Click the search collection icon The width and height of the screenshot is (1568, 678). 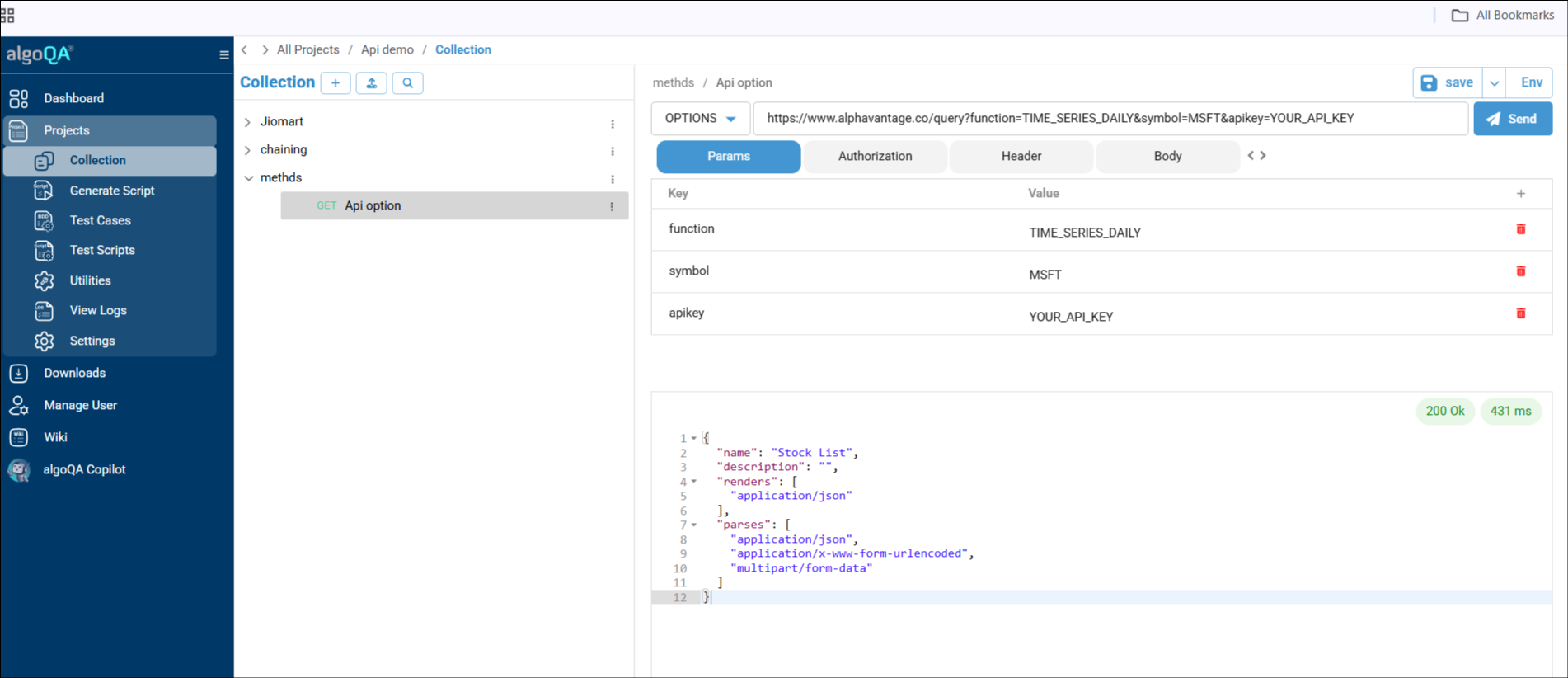(x=408, y=83)
